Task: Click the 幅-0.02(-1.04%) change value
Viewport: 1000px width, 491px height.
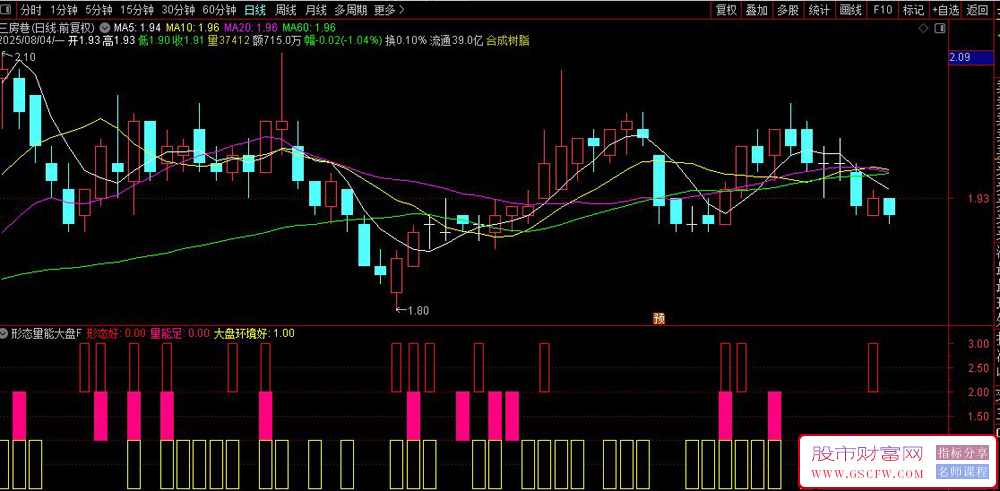Action: pos(342,41)
